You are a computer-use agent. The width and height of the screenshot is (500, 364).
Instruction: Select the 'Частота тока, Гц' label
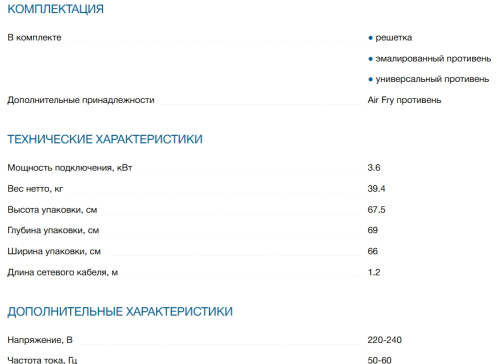point(42,360)
